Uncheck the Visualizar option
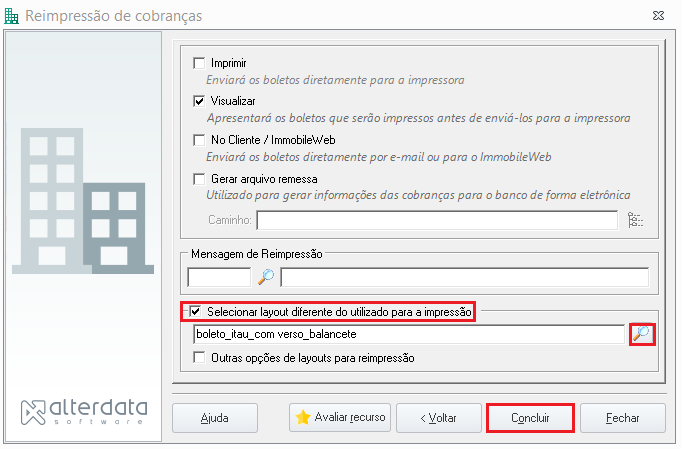 click(199, 101)
